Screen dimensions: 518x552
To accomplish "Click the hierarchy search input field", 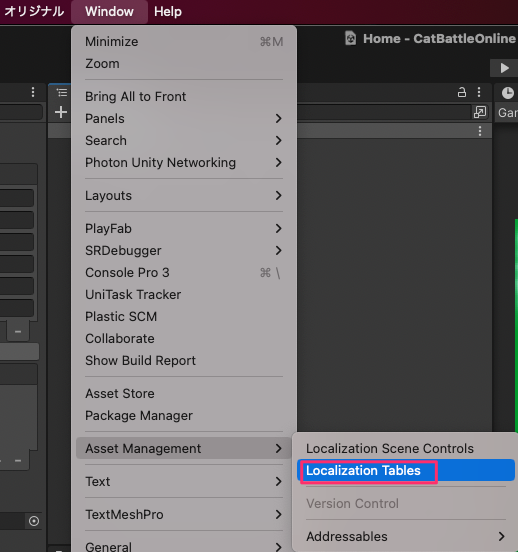I will tap(383, 112).
